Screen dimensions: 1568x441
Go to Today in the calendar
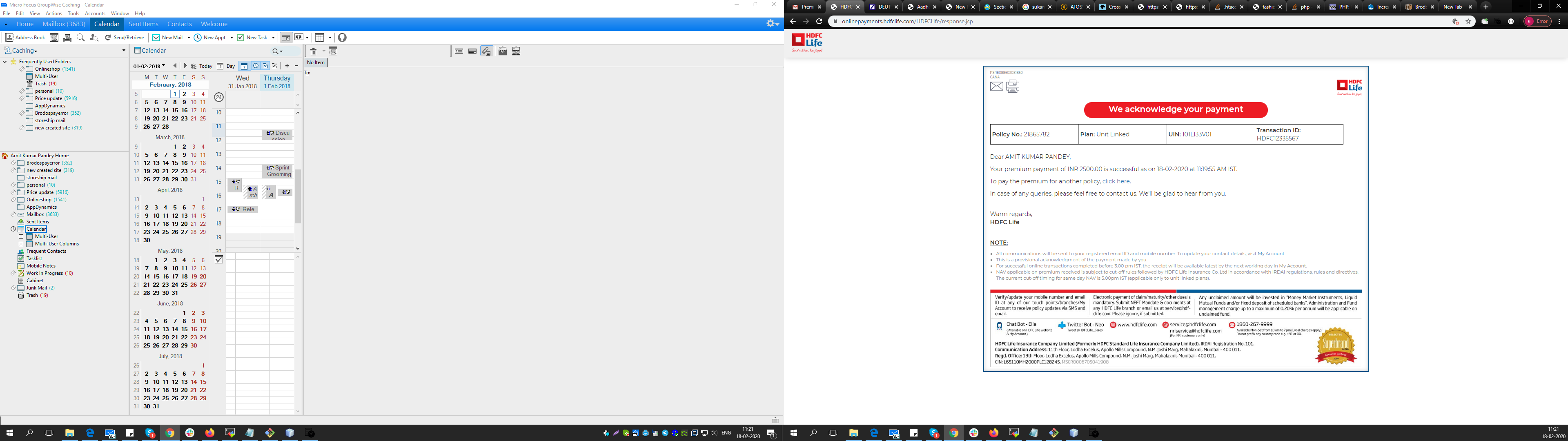pos(201,66)
